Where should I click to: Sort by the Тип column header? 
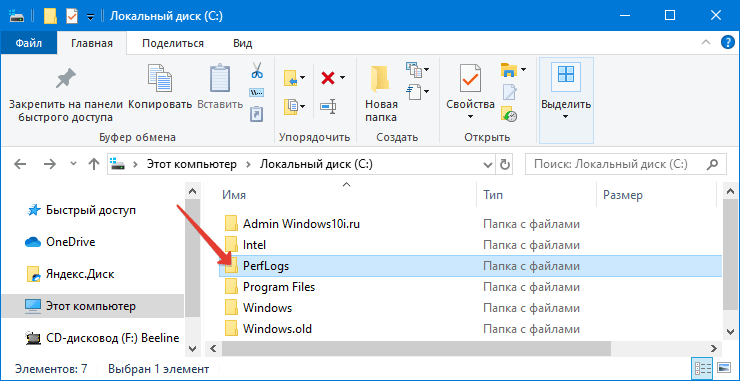[493, 195]
